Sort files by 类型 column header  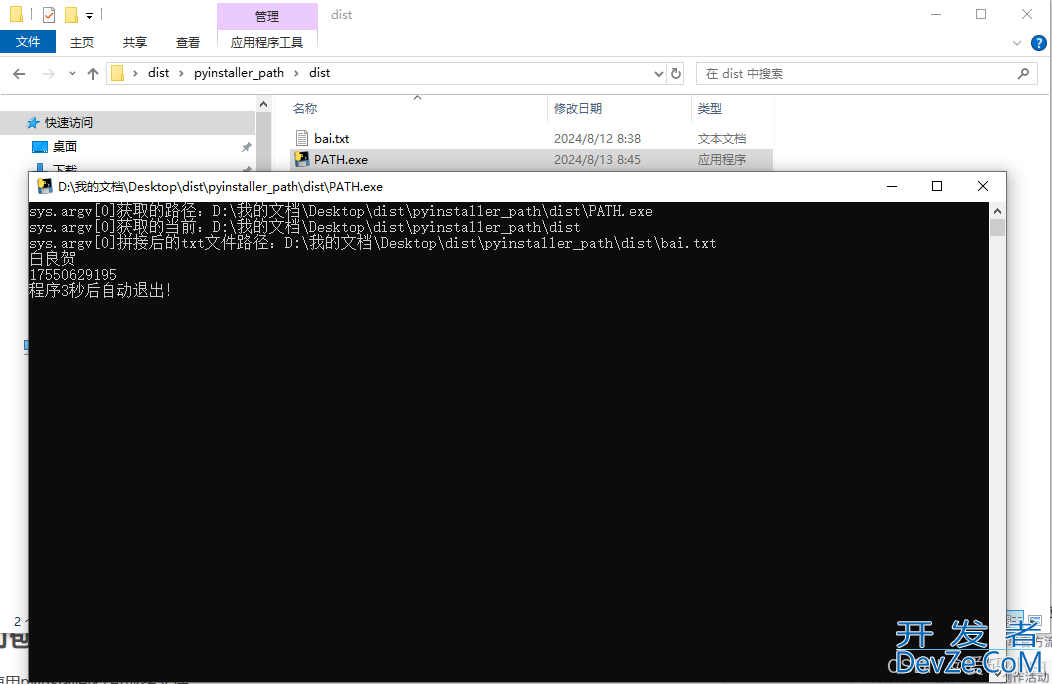pos(709,109)
